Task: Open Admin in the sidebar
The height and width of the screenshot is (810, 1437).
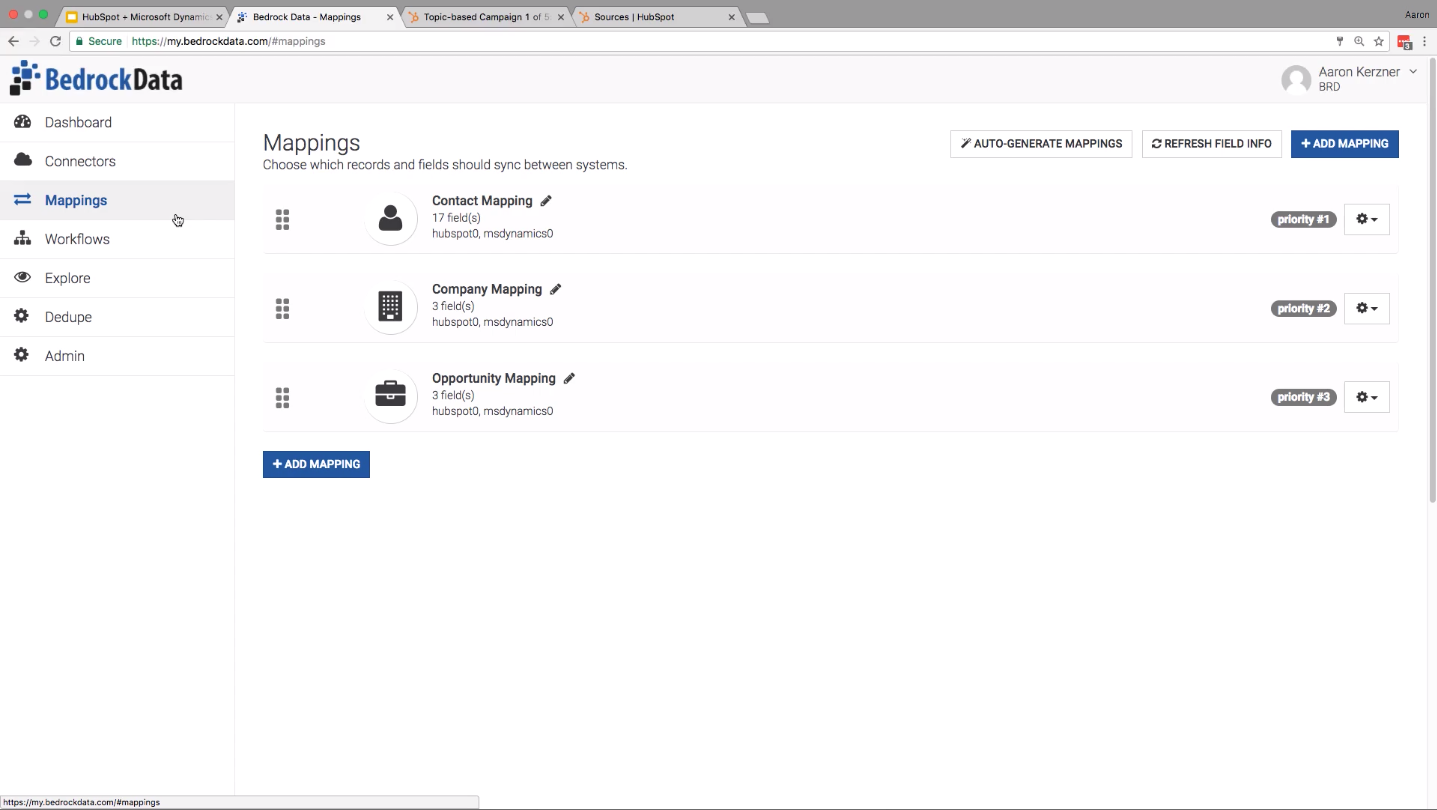Action: tap(117, 356)
